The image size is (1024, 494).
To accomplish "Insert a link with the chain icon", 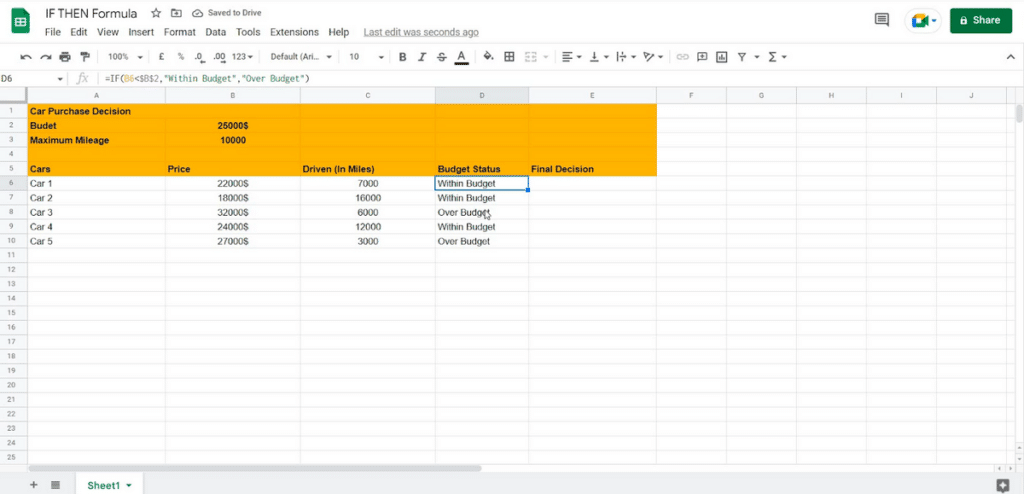I will (682, 57).
